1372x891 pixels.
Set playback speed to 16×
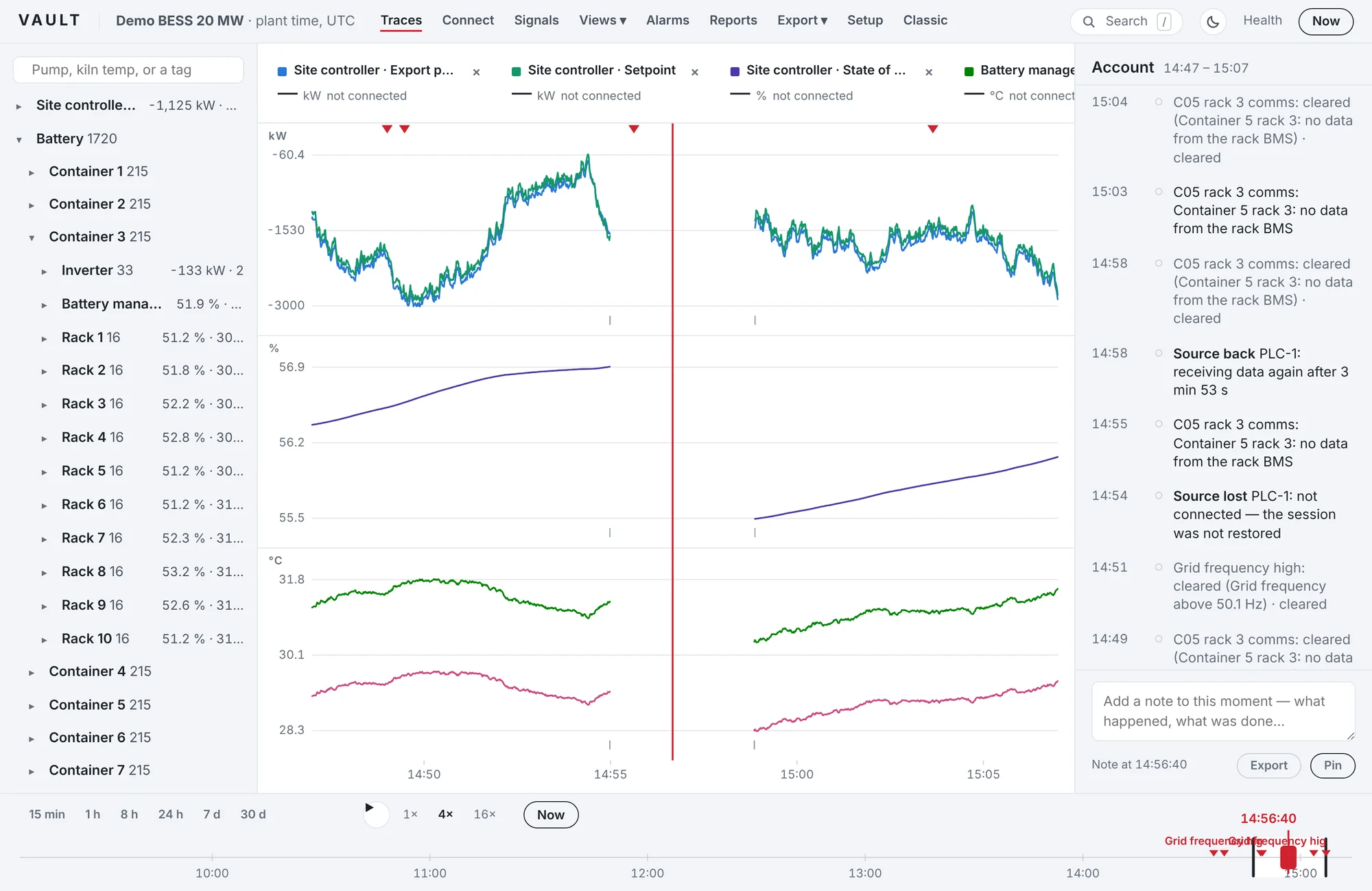point(484,814)
